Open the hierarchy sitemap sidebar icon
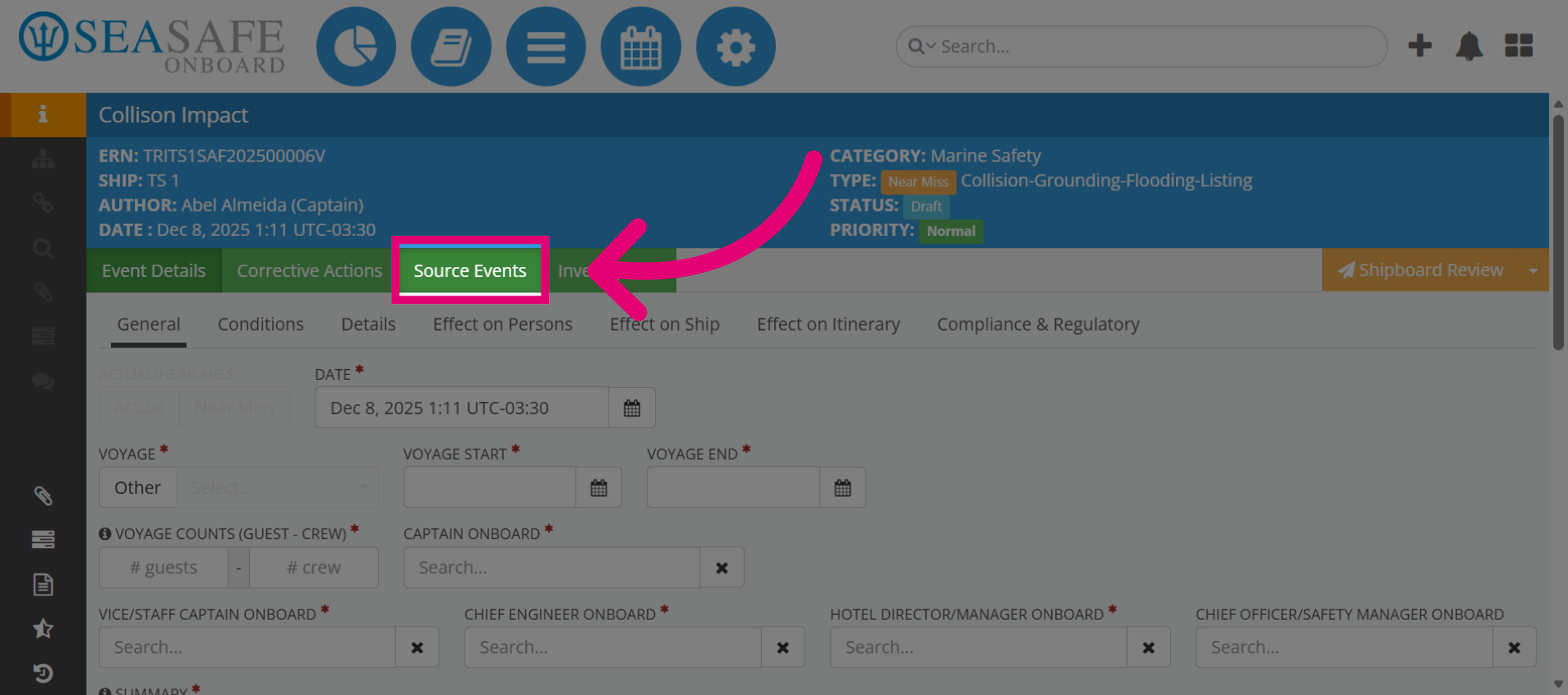 point(42,159)
